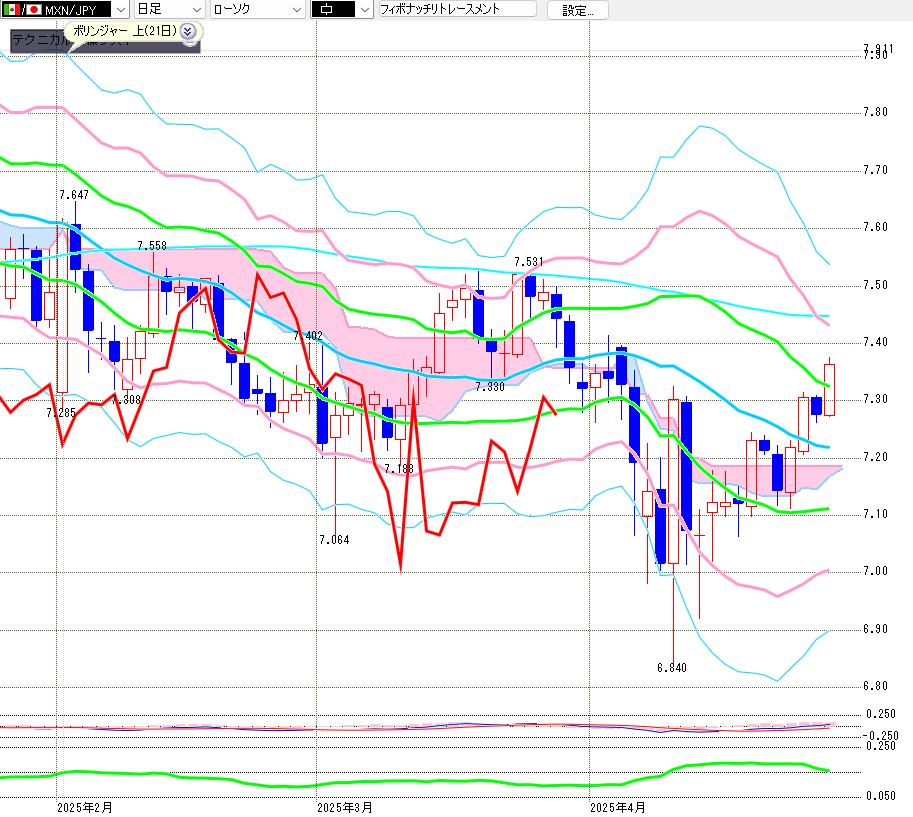Click the 7.70 price axis label

point(876,169)
